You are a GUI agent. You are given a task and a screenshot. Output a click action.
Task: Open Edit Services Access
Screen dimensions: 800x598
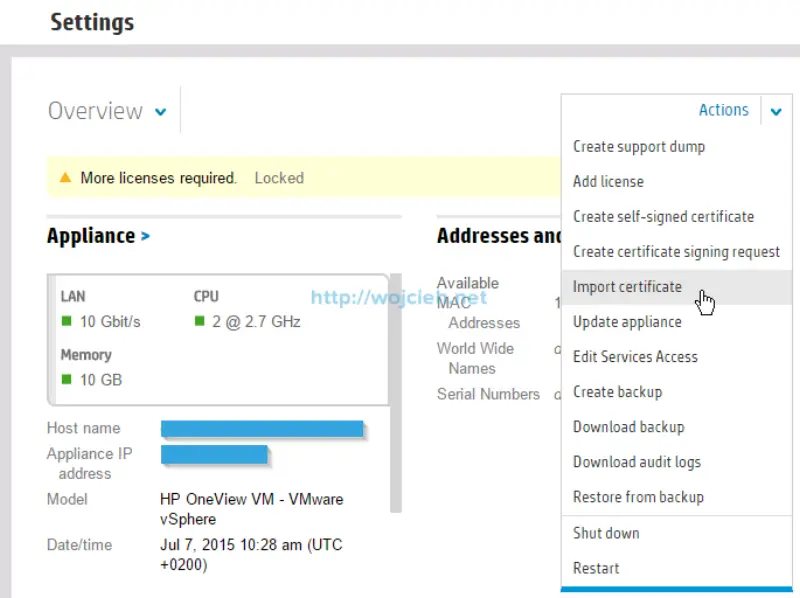tap(635, 357)
